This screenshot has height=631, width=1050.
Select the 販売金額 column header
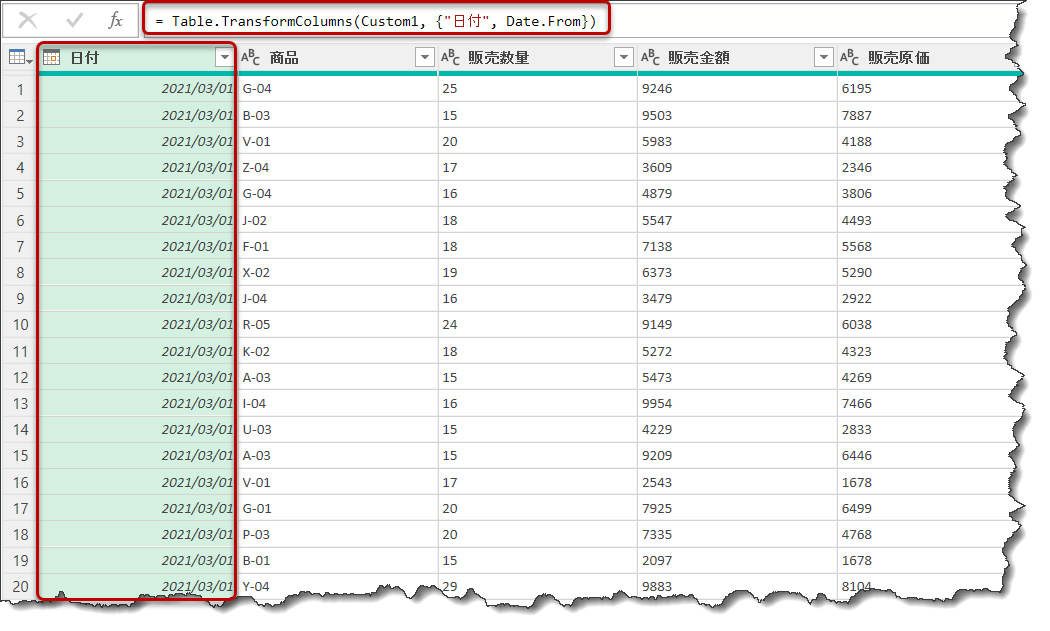tap(737, 58)
